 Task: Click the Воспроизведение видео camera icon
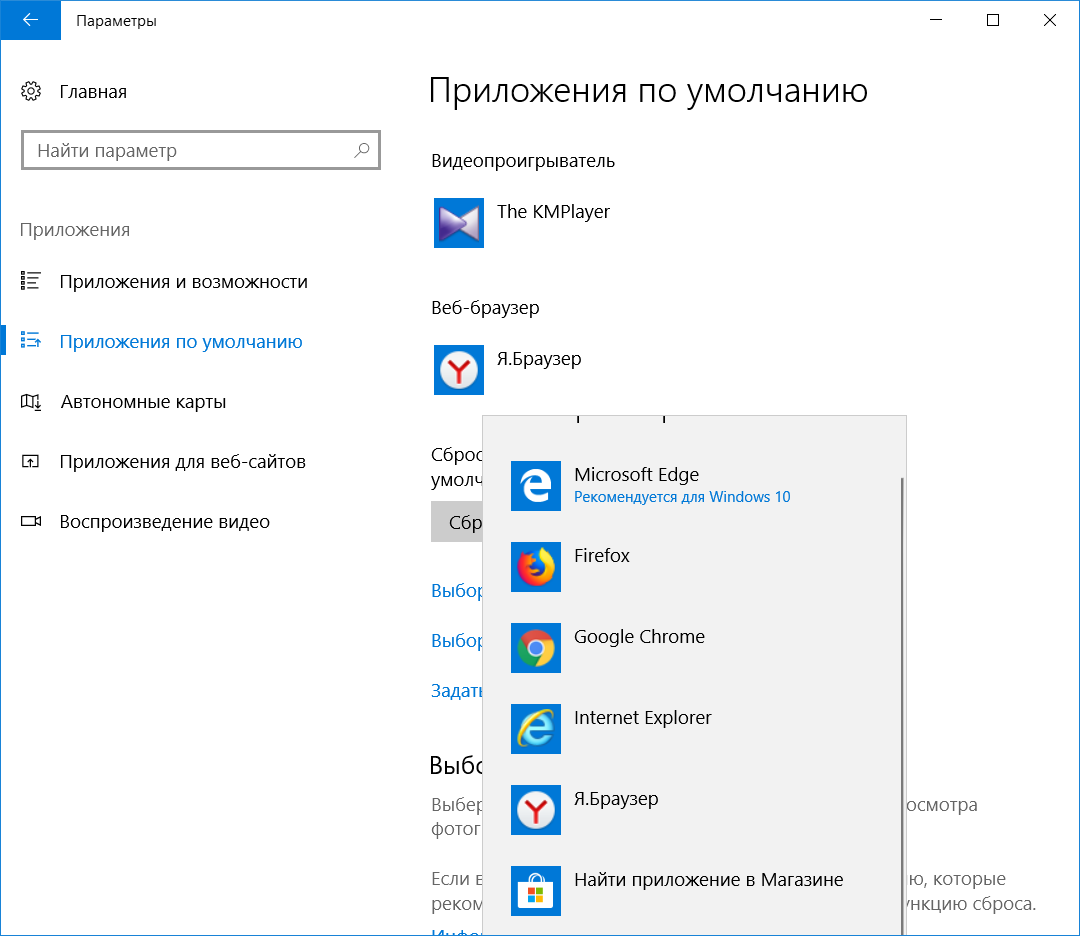coord(31,521)
